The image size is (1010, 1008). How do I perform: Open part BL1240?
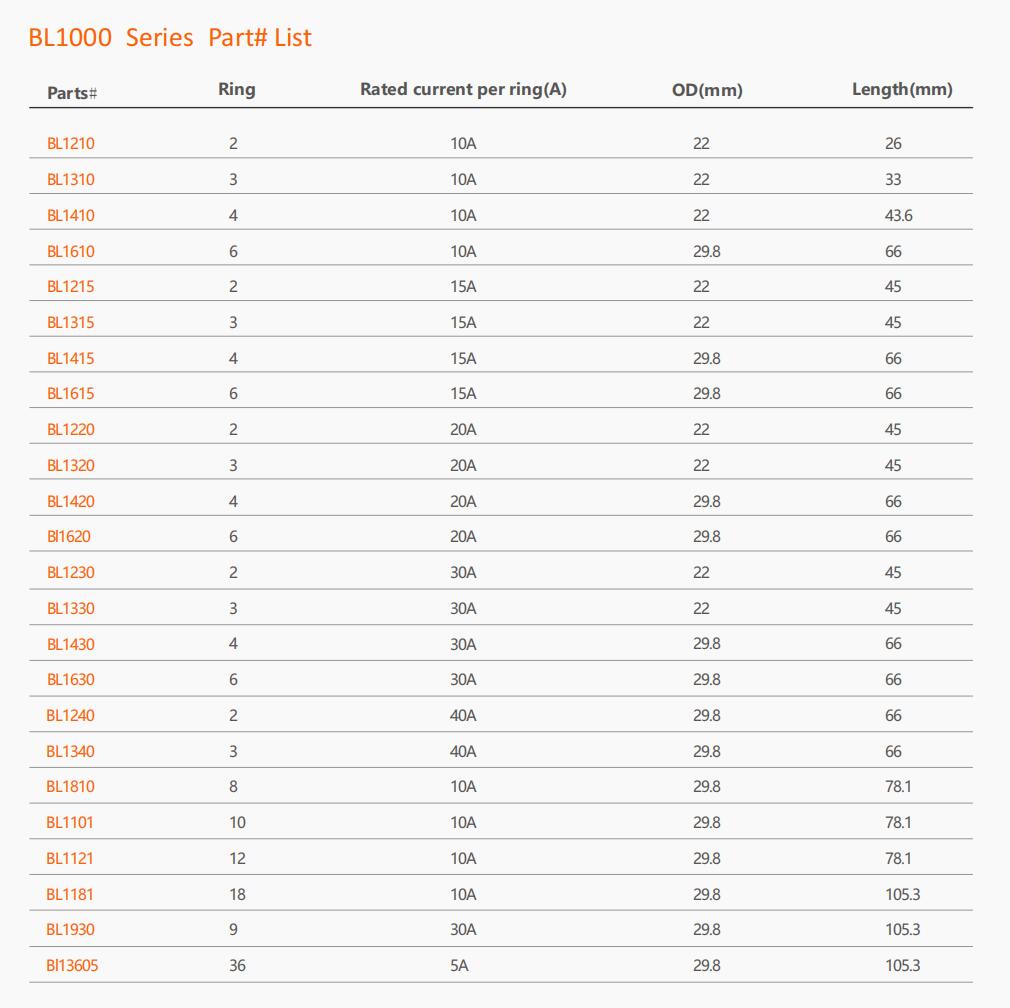(70, 715)
